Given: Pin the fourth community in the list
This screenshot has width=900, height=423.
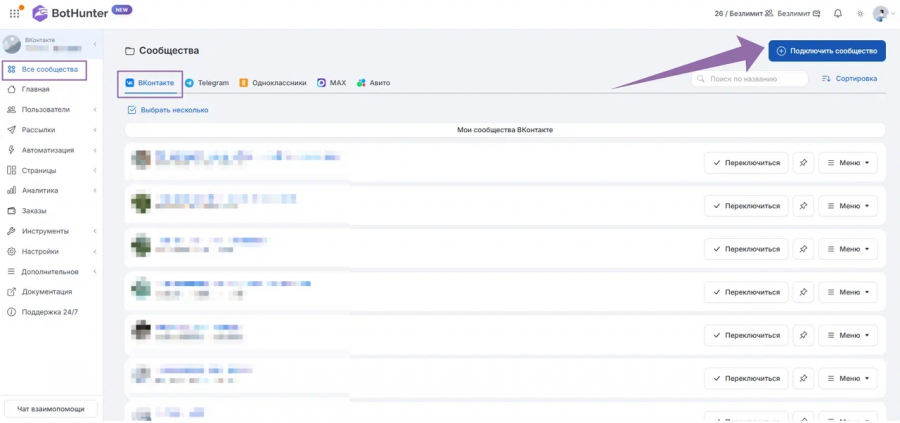Looking at the screenshot, I should (x=804, y=292).
